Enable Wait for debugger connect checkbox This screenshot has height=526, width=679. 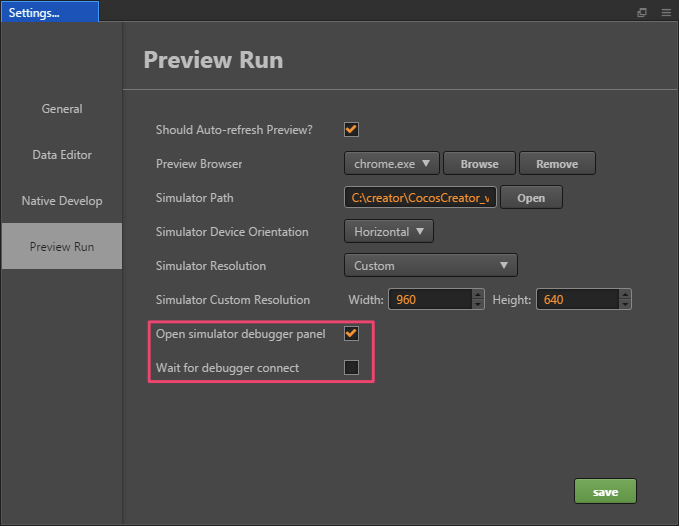(x=351, y=367)
